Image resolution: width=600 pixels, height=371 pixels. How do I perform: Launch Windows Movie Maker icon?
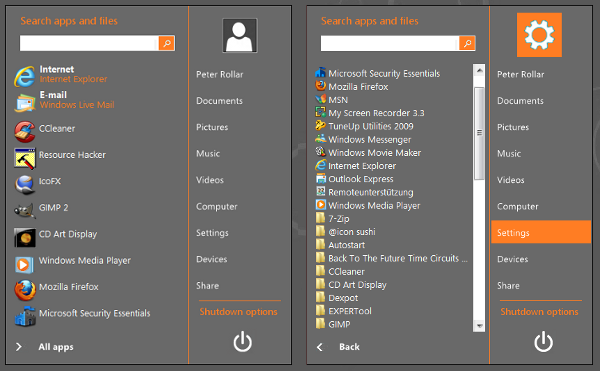320,151
